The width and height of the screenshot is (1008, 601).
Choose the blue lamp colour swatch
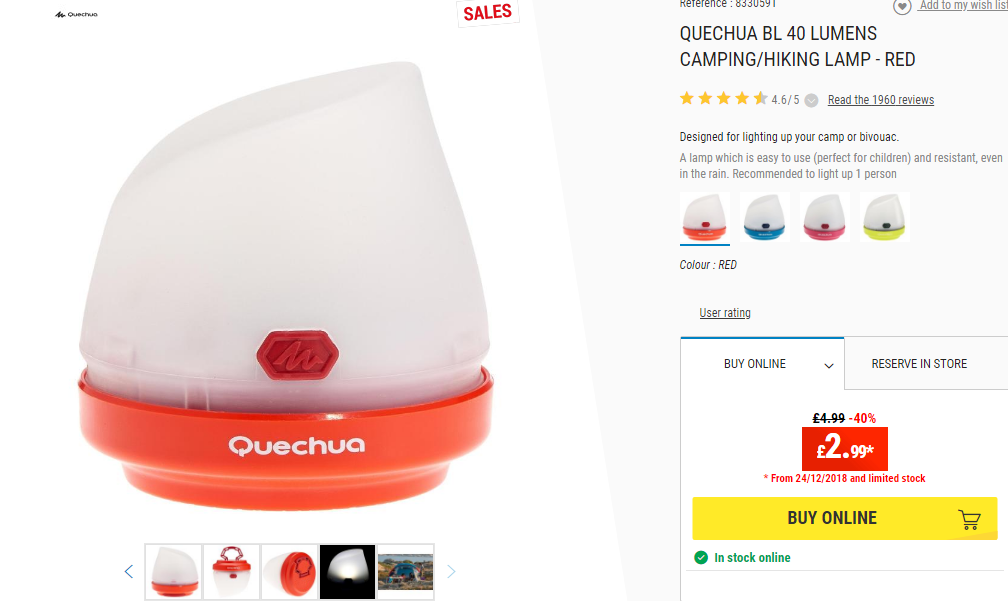point(764,217)
